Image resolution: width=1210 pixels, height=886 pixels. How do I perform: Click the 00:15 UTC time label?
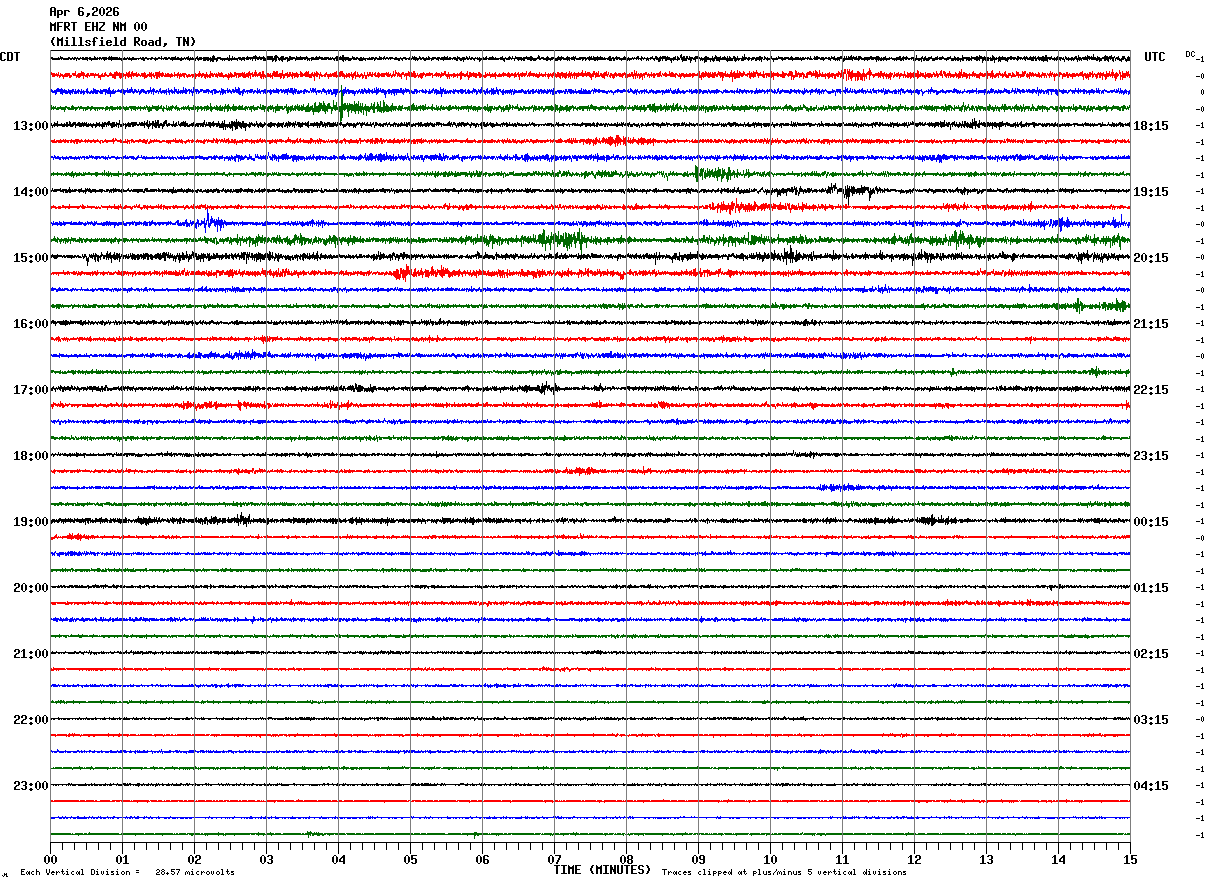coord(1151,521)
